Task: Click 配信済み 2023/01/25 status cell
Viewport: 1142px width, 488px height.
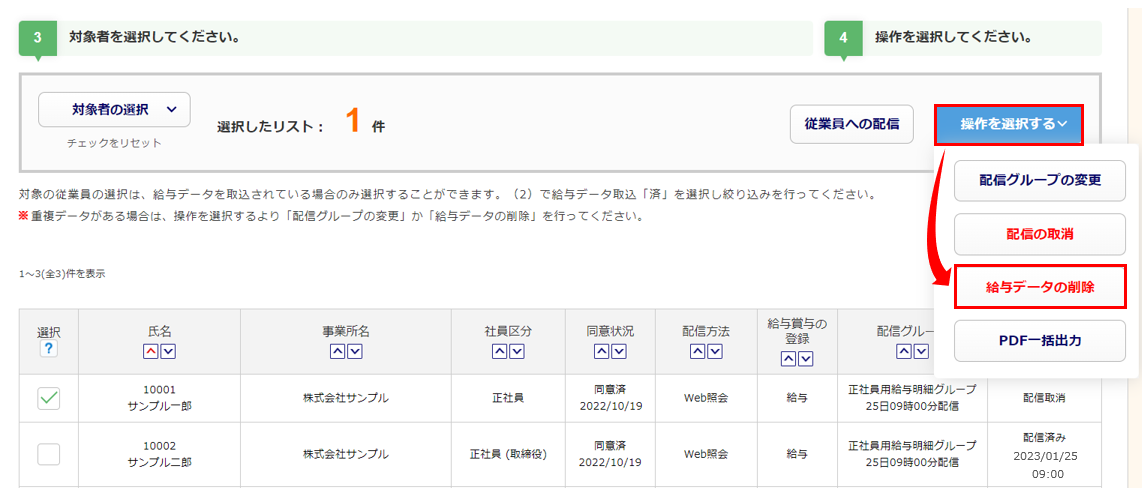Action: (1044, 454)
